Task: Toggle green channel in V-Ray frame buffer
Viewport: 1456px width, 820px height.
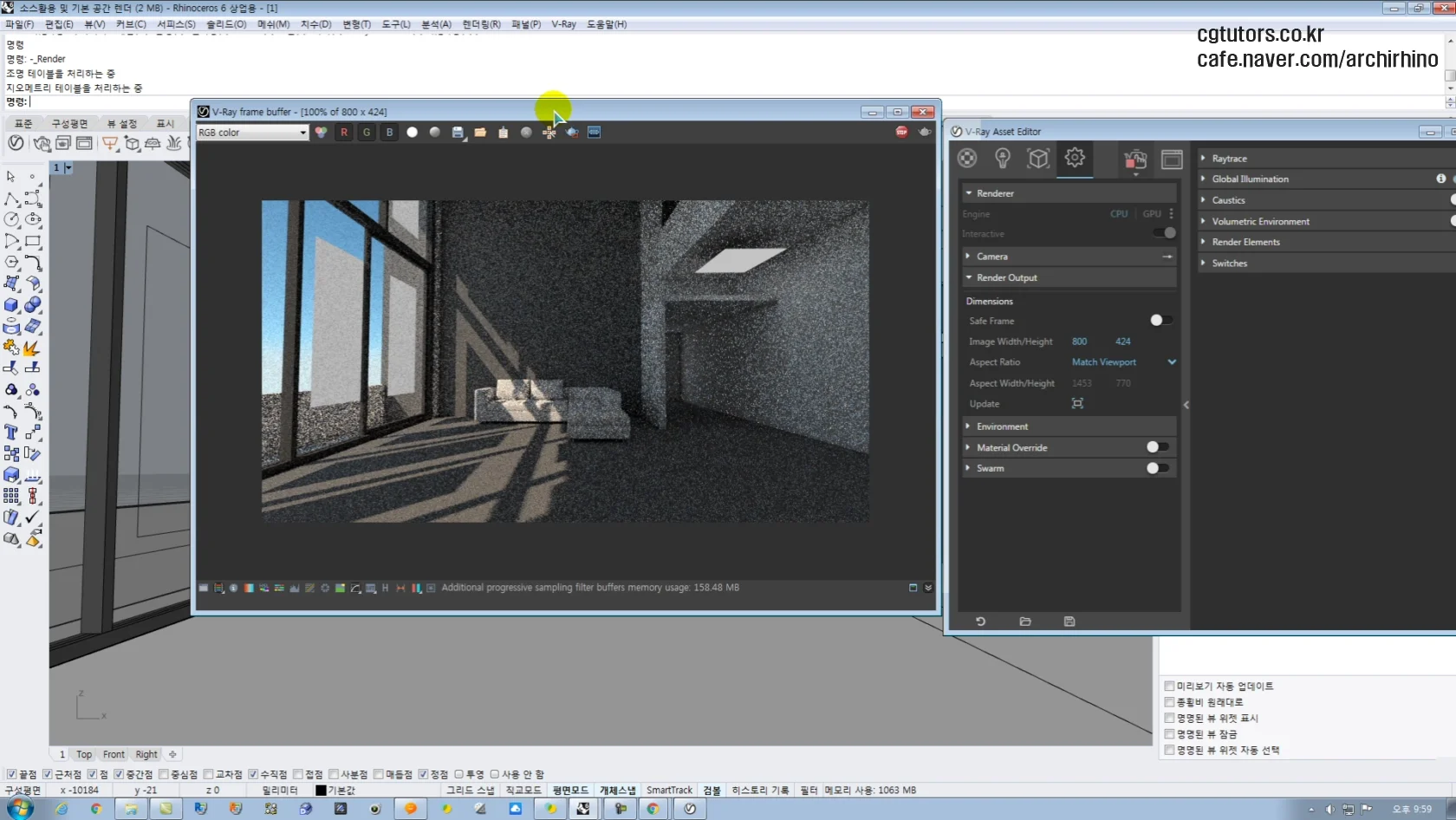Action: coord(367,133)
